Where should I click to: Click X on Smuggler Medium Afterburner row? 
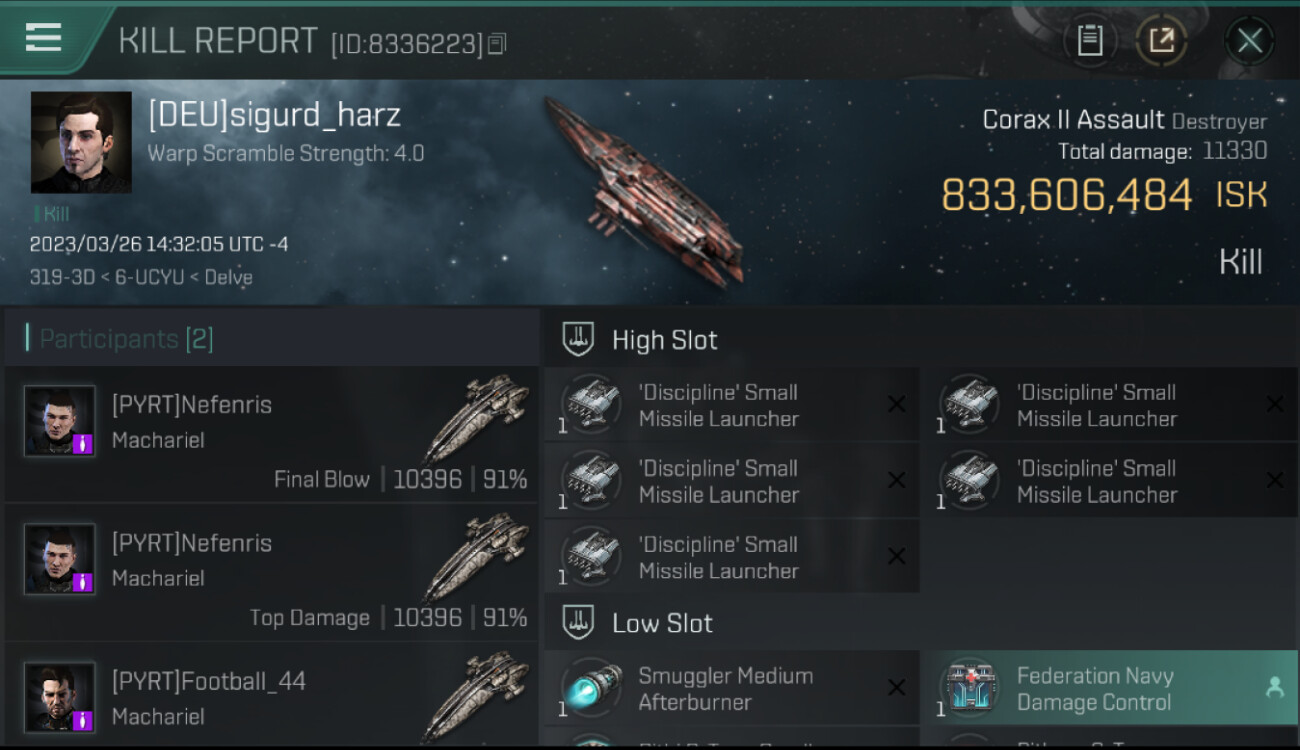896,687
